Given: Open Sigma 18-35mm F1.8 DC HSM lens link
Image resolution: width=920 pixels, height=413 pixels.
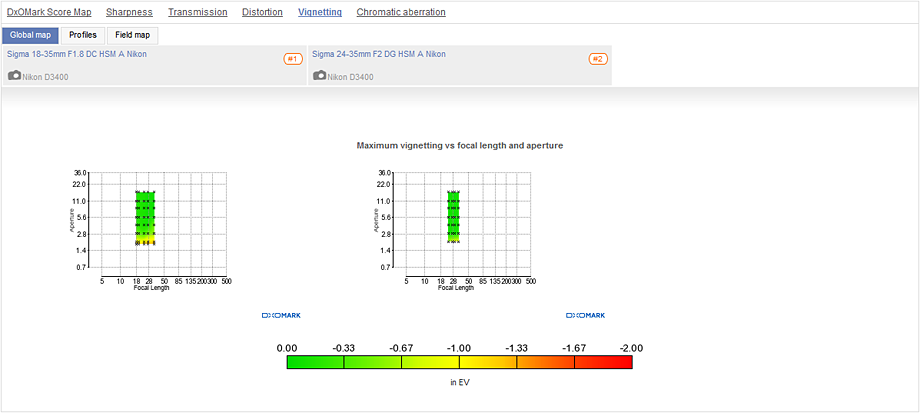Looking at the screenshot, I should pos(77,54).
